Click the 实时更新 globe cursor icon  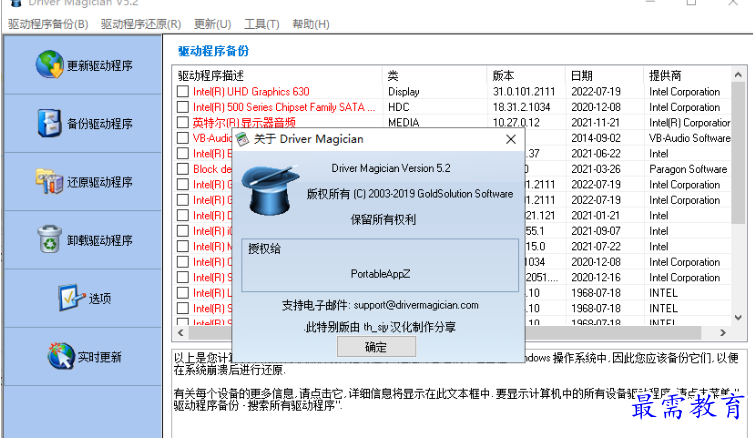click(61, 356)
